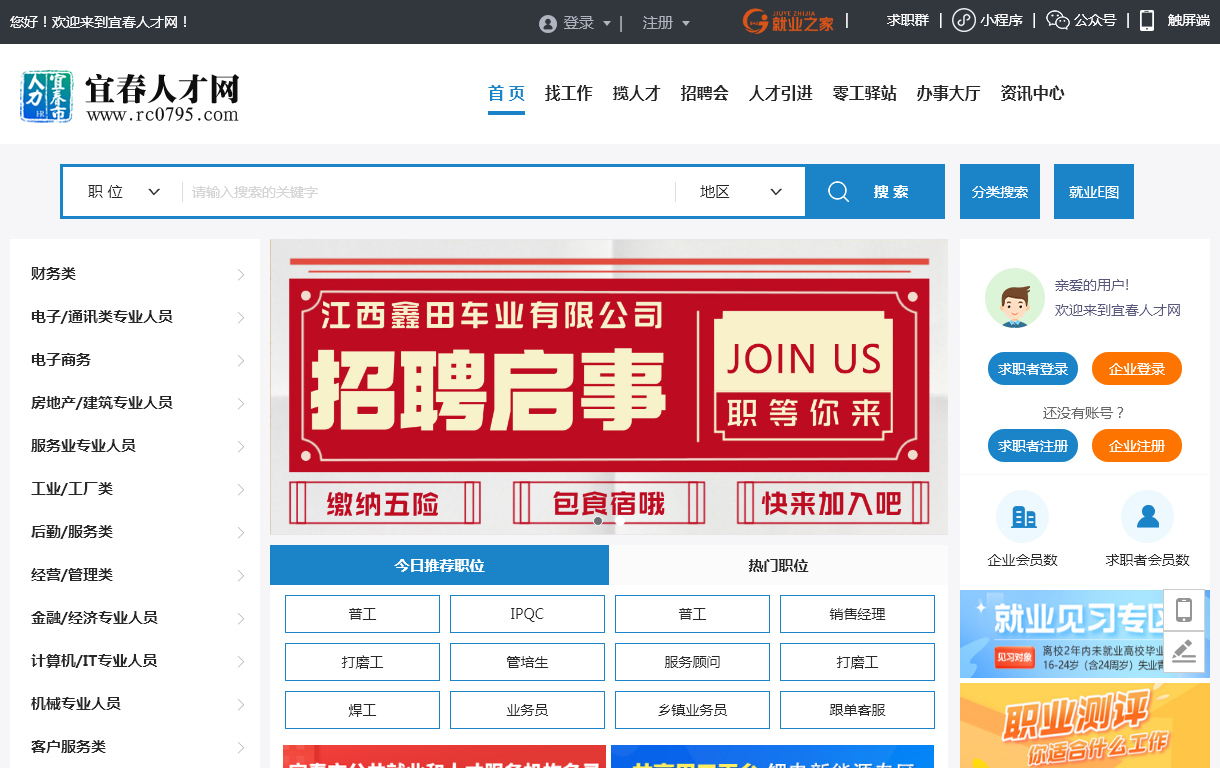Viewport: 1220px width, 768px height.
Task: Open the 地区 region dropdown
Action: [x=740, y=192]
